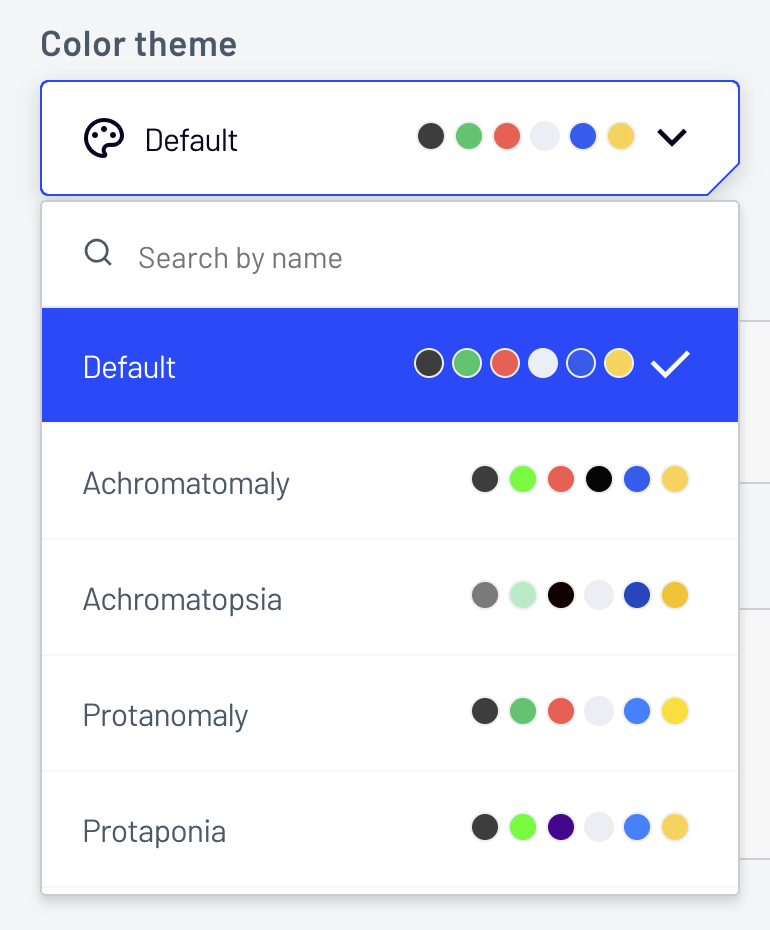Collapse the Color theme dropdown chevron
Viewport: 770px width, 930px height.
tap(672, 137)
